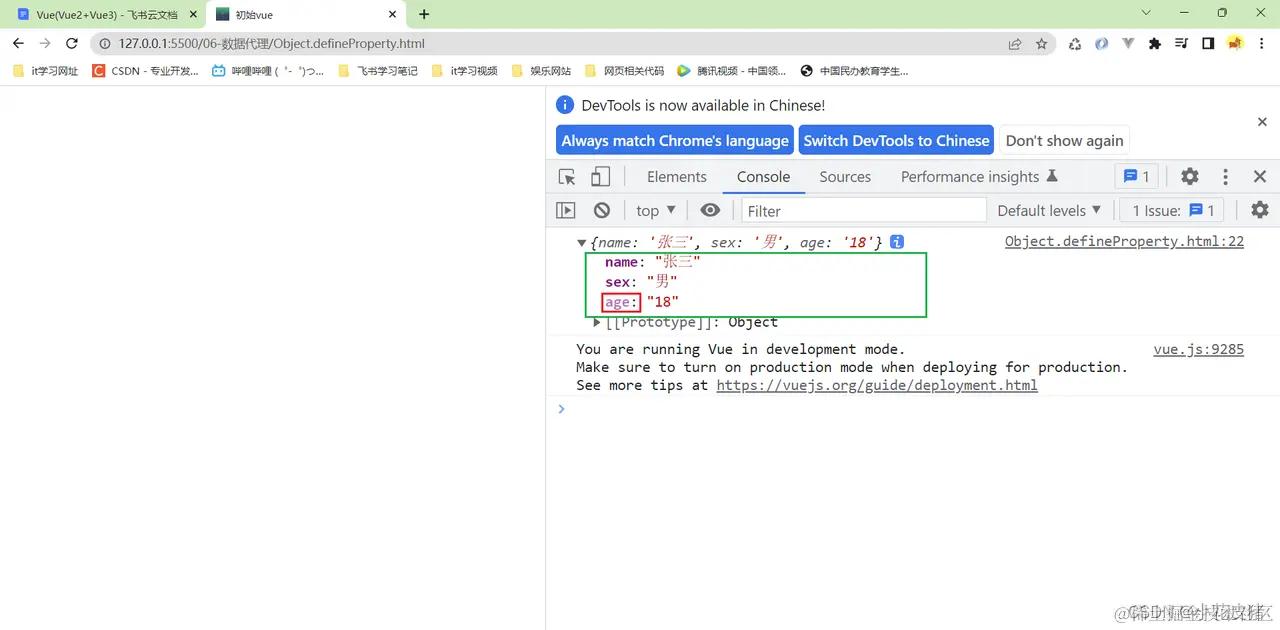Click the browser forward arrow
Screen dimensions: 1280x630
(45, 43)
